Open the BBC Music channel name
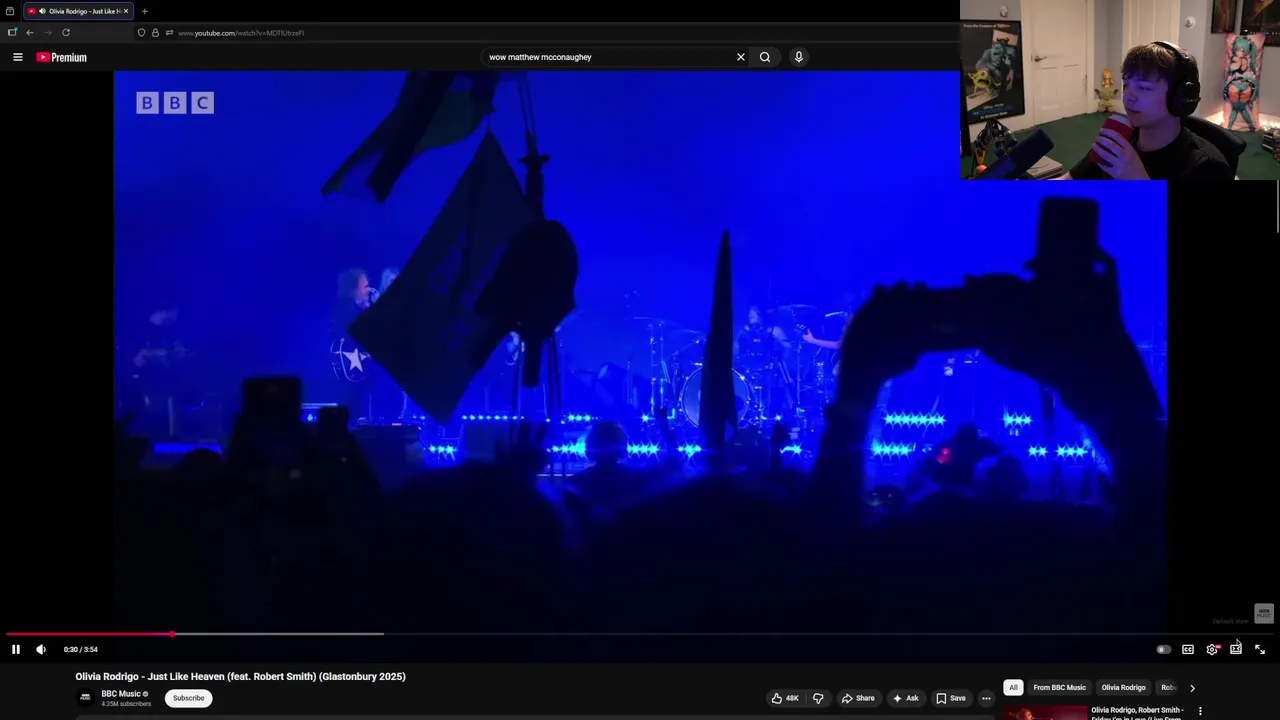This screenshot has width=1280, height=720. click(121, 694)
